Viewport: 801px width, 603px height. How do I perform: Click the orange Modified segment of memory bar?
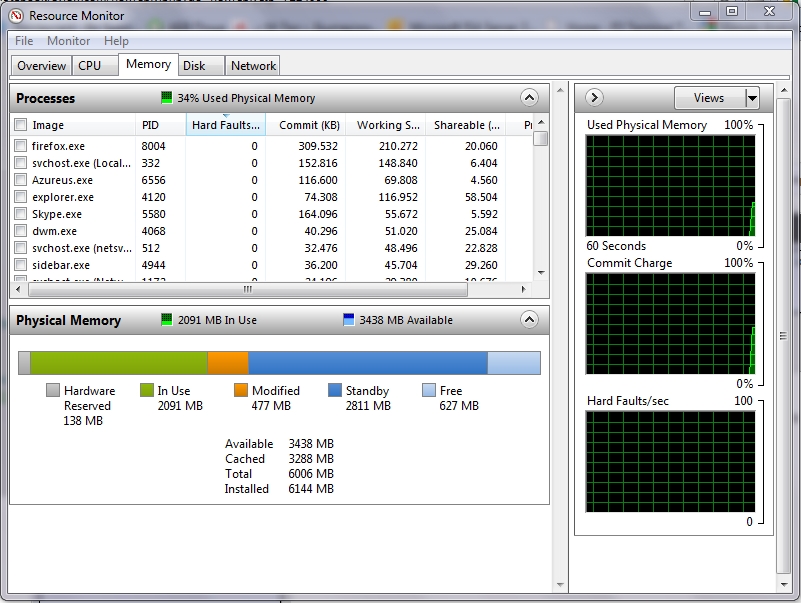click(228, 363)
